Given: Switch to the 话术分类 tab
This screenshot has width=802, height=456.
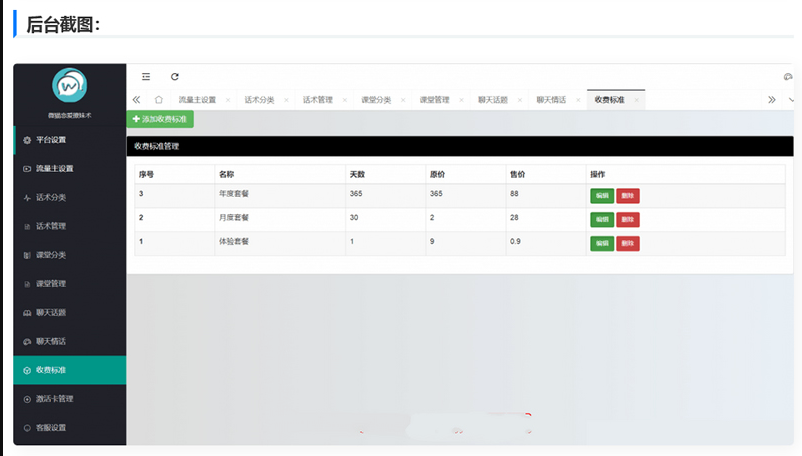Looking at the screenshot, I should click(259, 100).
